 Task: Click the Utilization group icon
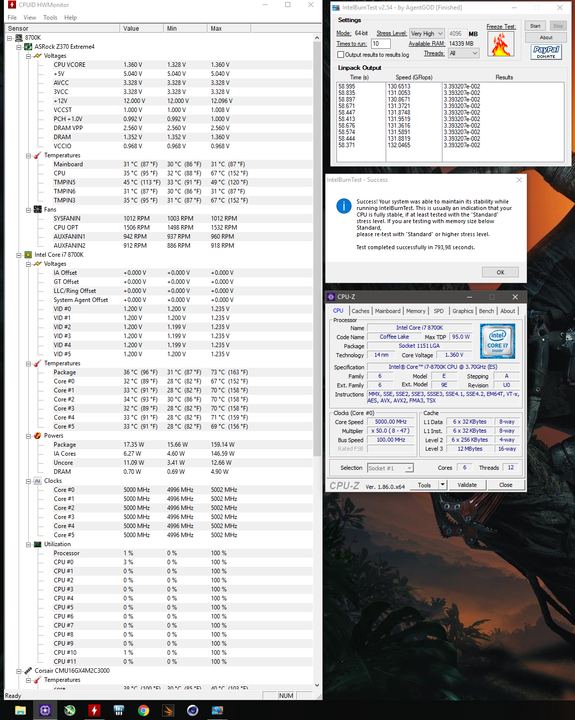pyautogui.click(x=38, y=544)
